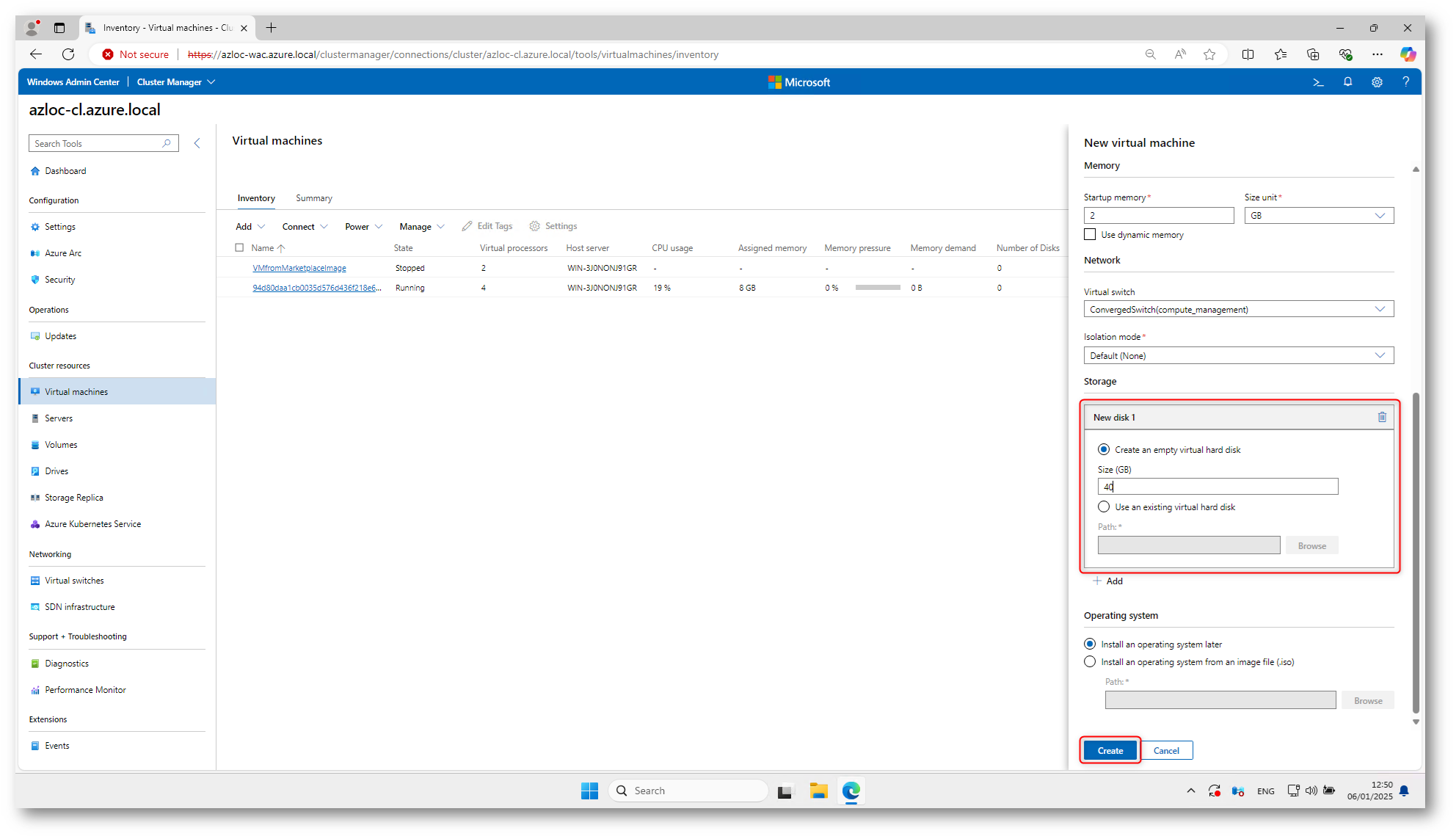The image size is (1456, 839).
Task: Delete New disk 1 with trash icon
Action: click(x=1382, y=417)
